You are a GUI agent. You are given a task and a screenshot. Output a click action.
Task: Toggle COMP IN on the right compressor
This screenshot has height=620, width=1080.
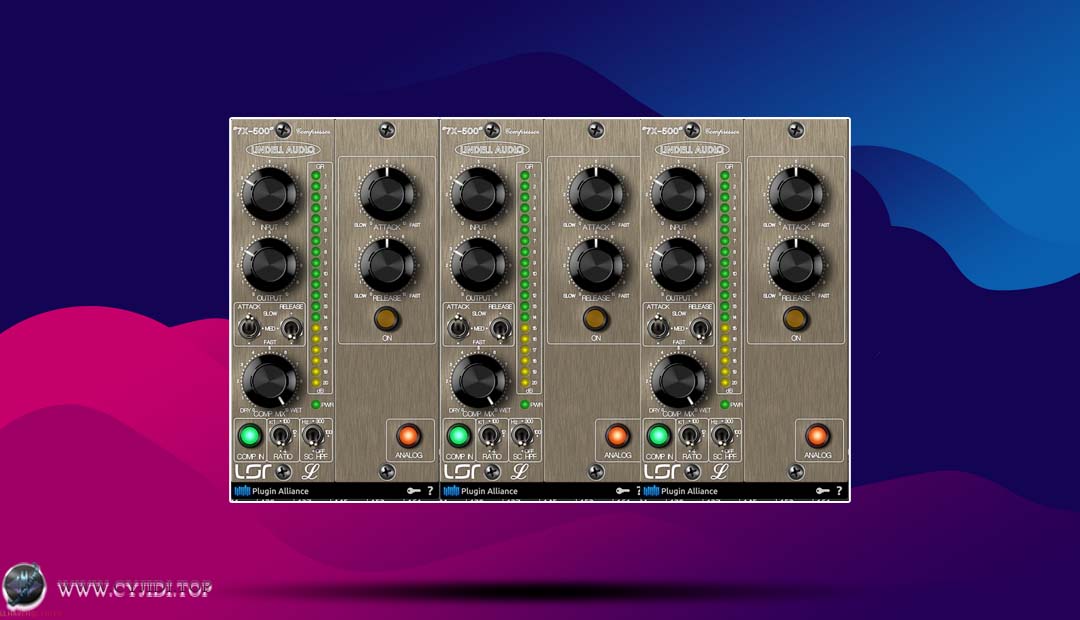click(658, 435)
